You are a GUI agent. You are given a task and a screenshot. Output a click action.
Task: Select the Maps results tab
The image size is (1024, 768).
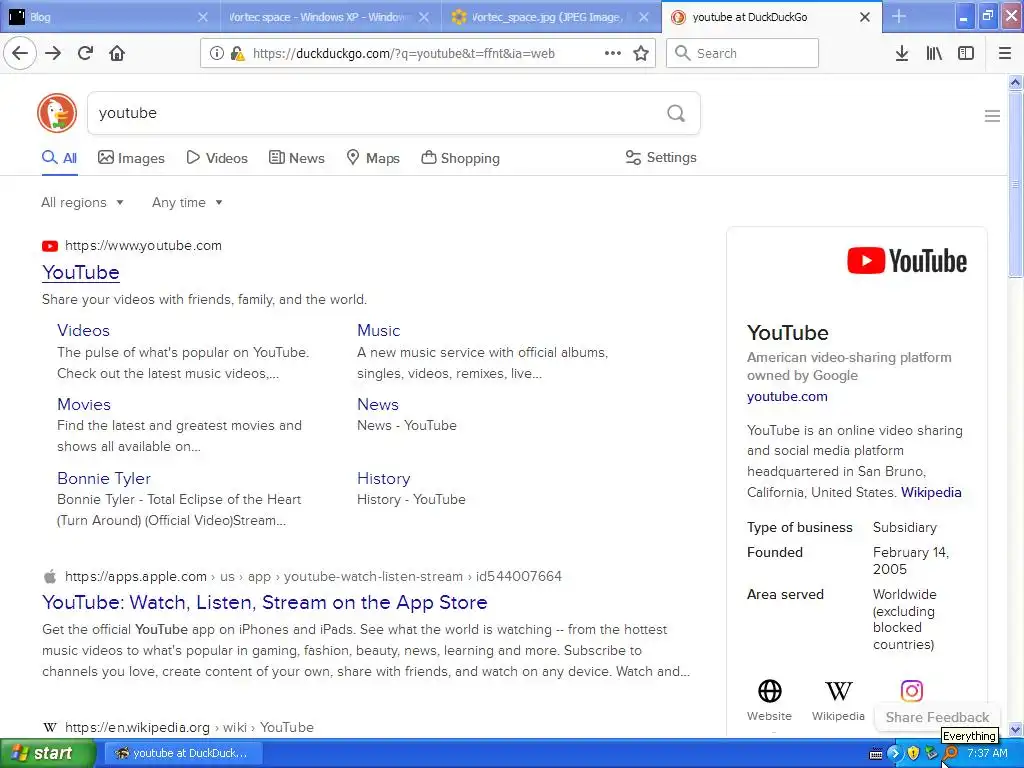pos(373,158)
